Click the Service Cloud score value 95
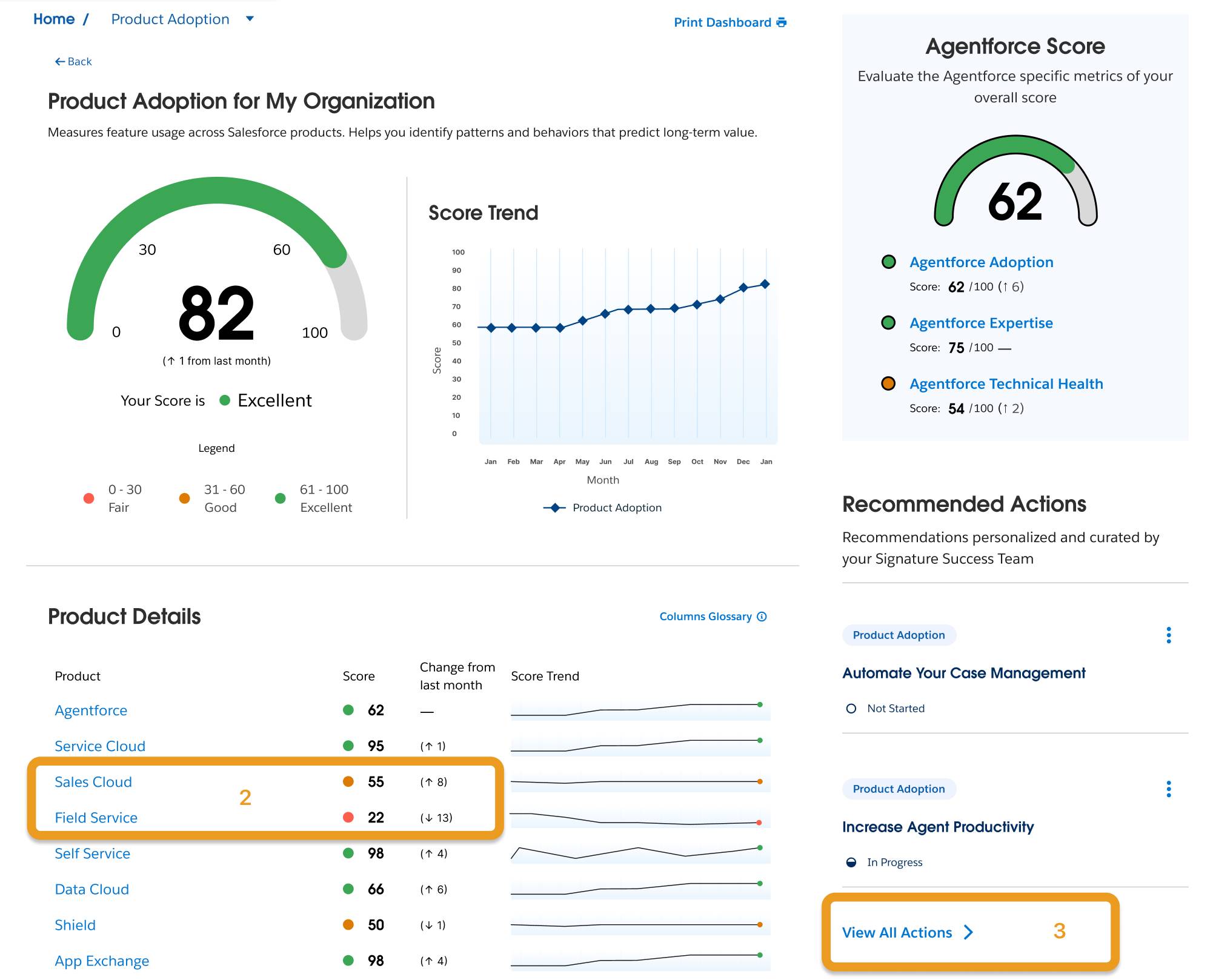Screen dimensions: 1213x980 pyautogui.click(x=376, y=746)
